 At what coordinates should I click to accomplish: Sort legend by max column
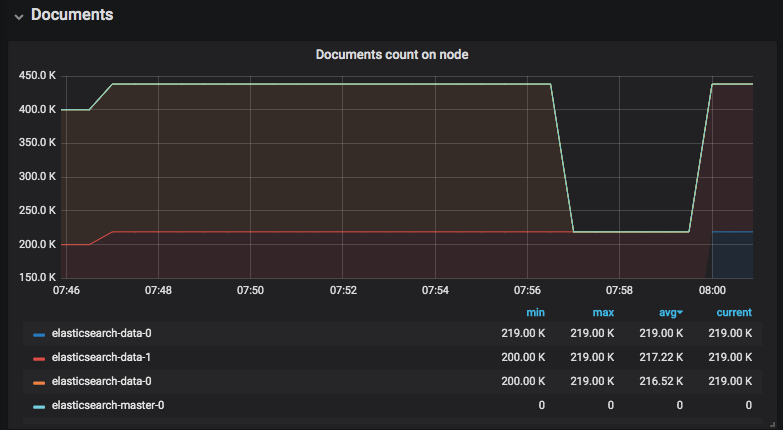pyautogui.click(x=603, y=313)
